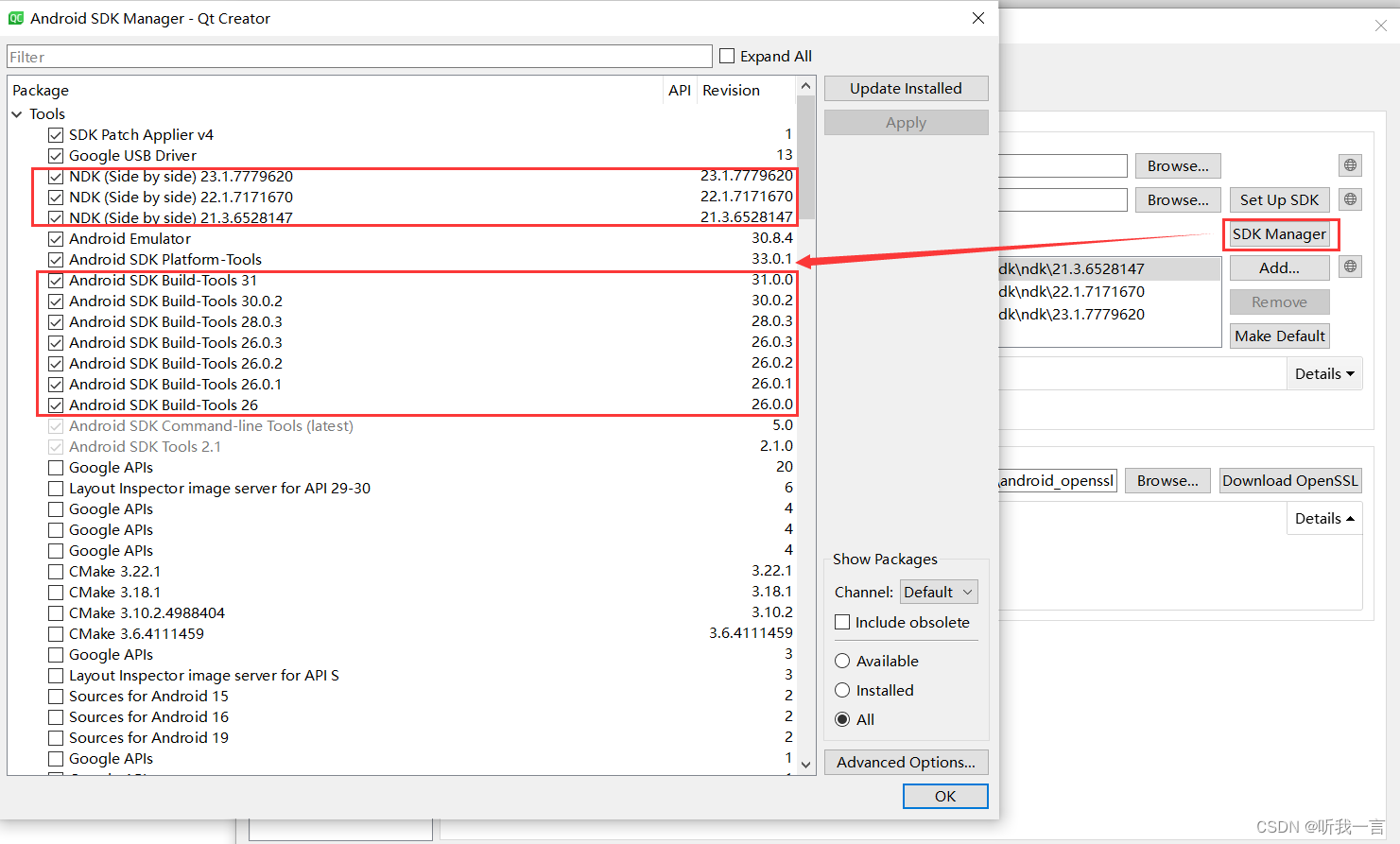Screen dimensions: 1400x844
Task: Enable Include obsolete packages
Action: pyautogui.click(x=842, y=622)
